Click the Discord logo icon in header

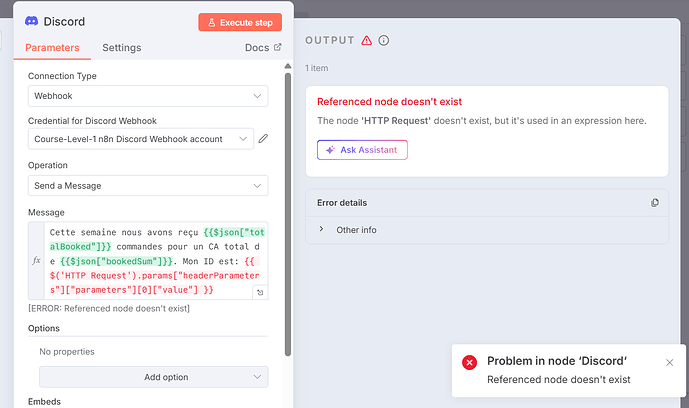tap(31, 21)
